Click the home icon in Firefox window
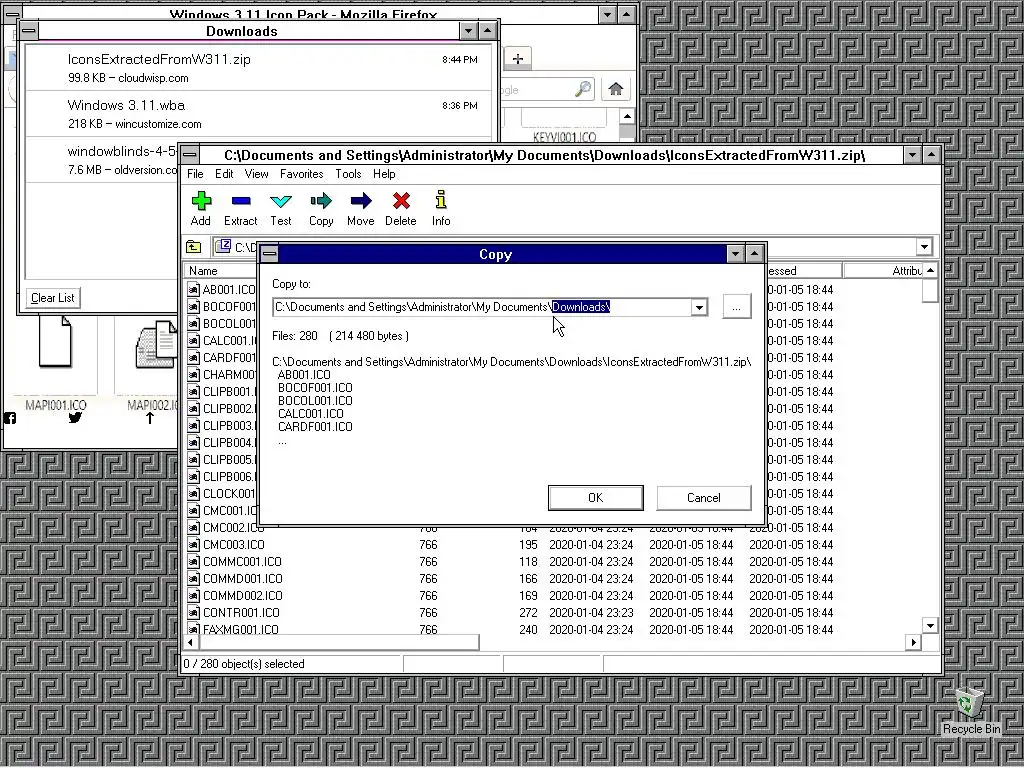Viewport: 1024px width, 768px height. 616,89
